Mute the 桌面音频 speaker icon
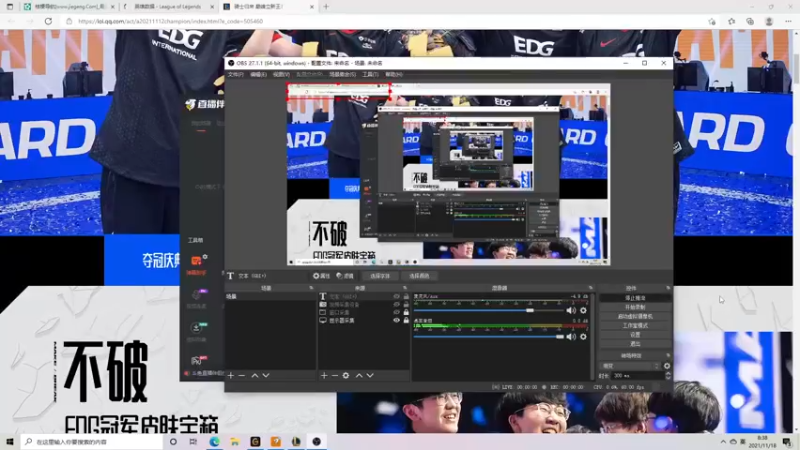The width and height of the screenshot is (800, 450). pos(571,337)
